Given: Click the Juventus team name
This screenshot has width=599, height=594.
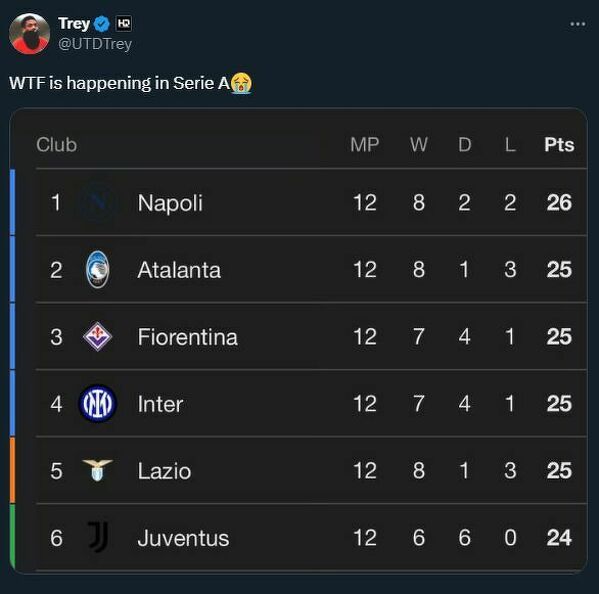Looking at the screenshot, I should (x=183, y=538).
